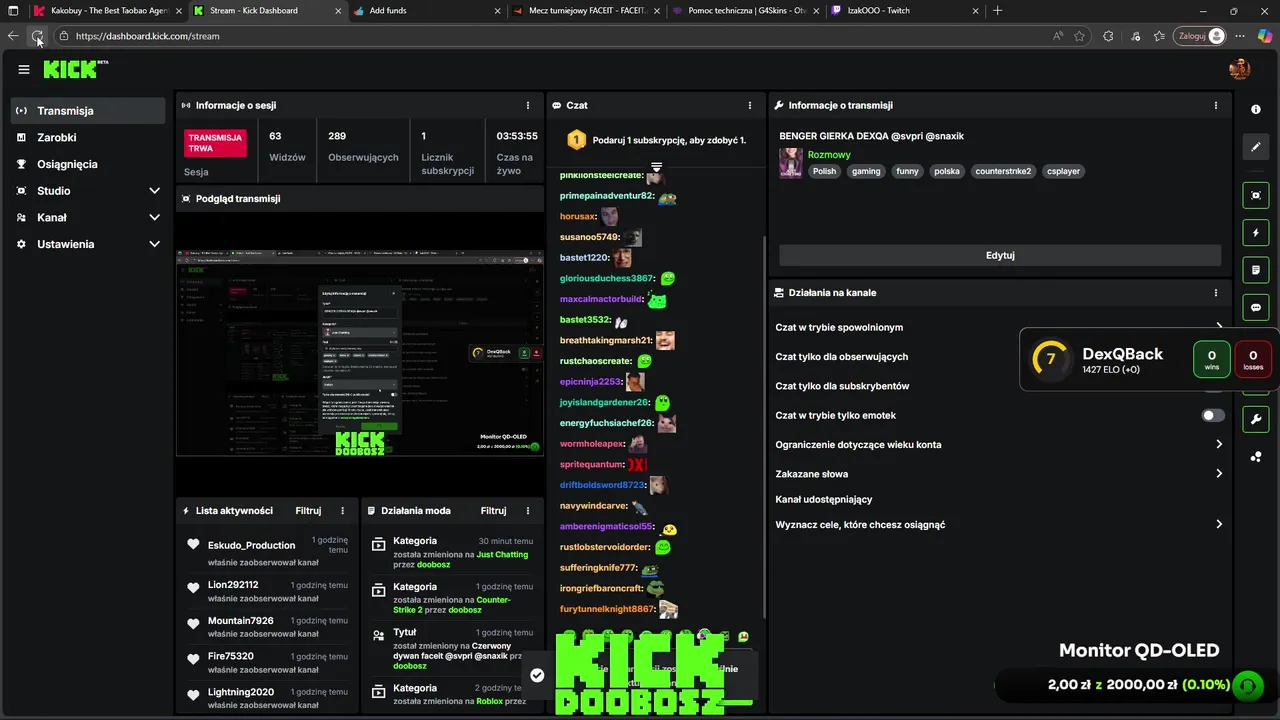Screen dimensions: 1280x720
Task: Open the Just Chatting link in Działania moda
Action: [x=502, y=554]
